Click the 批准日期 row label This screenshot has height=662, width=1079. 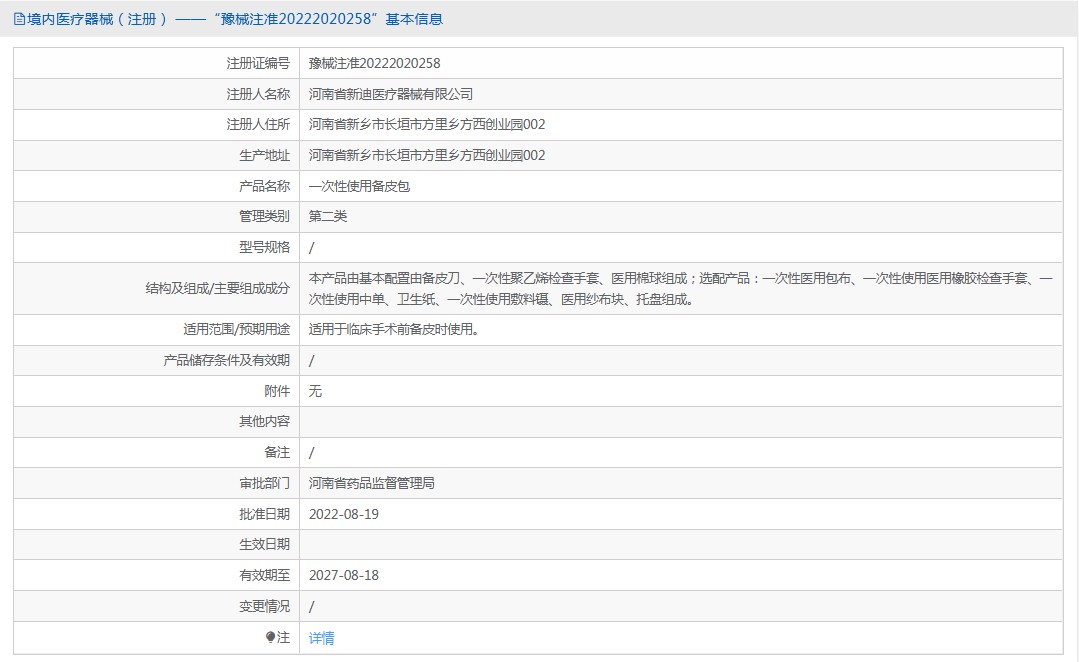click(264, 514)
